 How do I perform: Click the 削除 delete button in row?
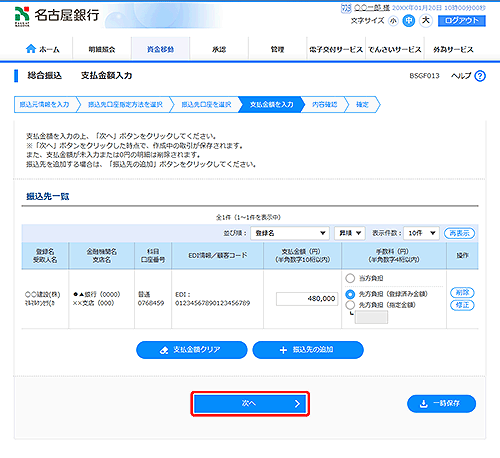(x=462, y=292)
